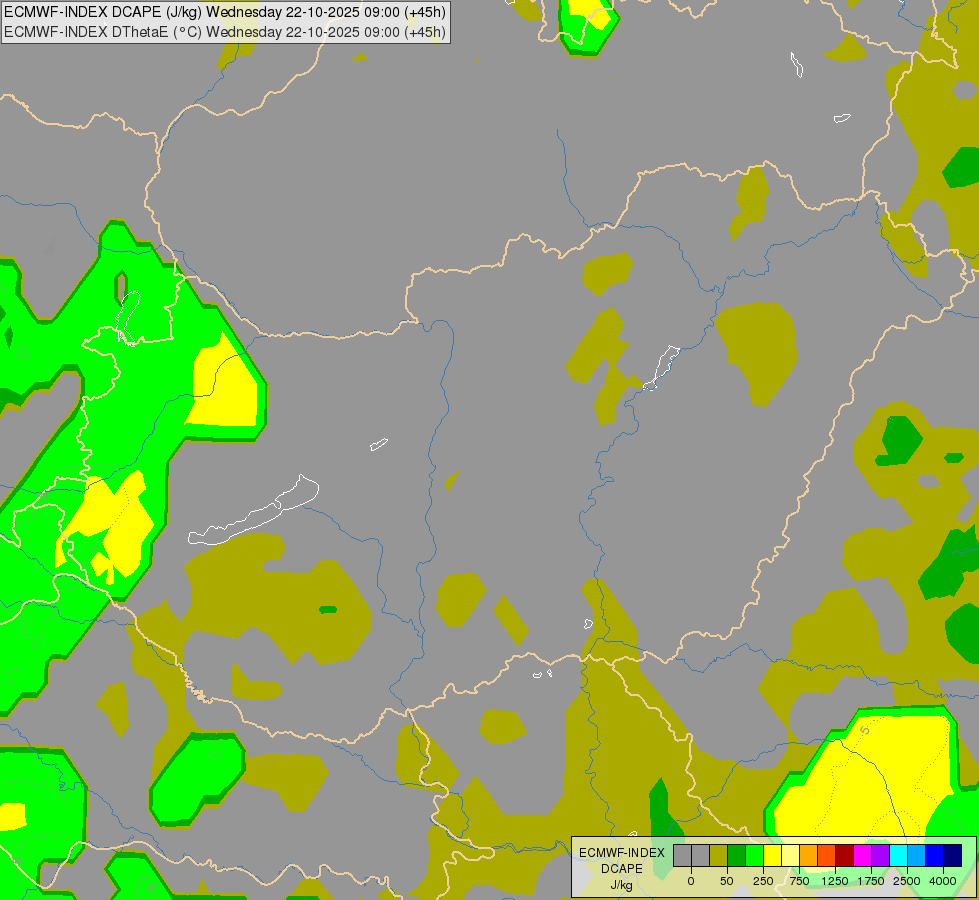Click the light blue legend swatch

click(x=917, y=855)
